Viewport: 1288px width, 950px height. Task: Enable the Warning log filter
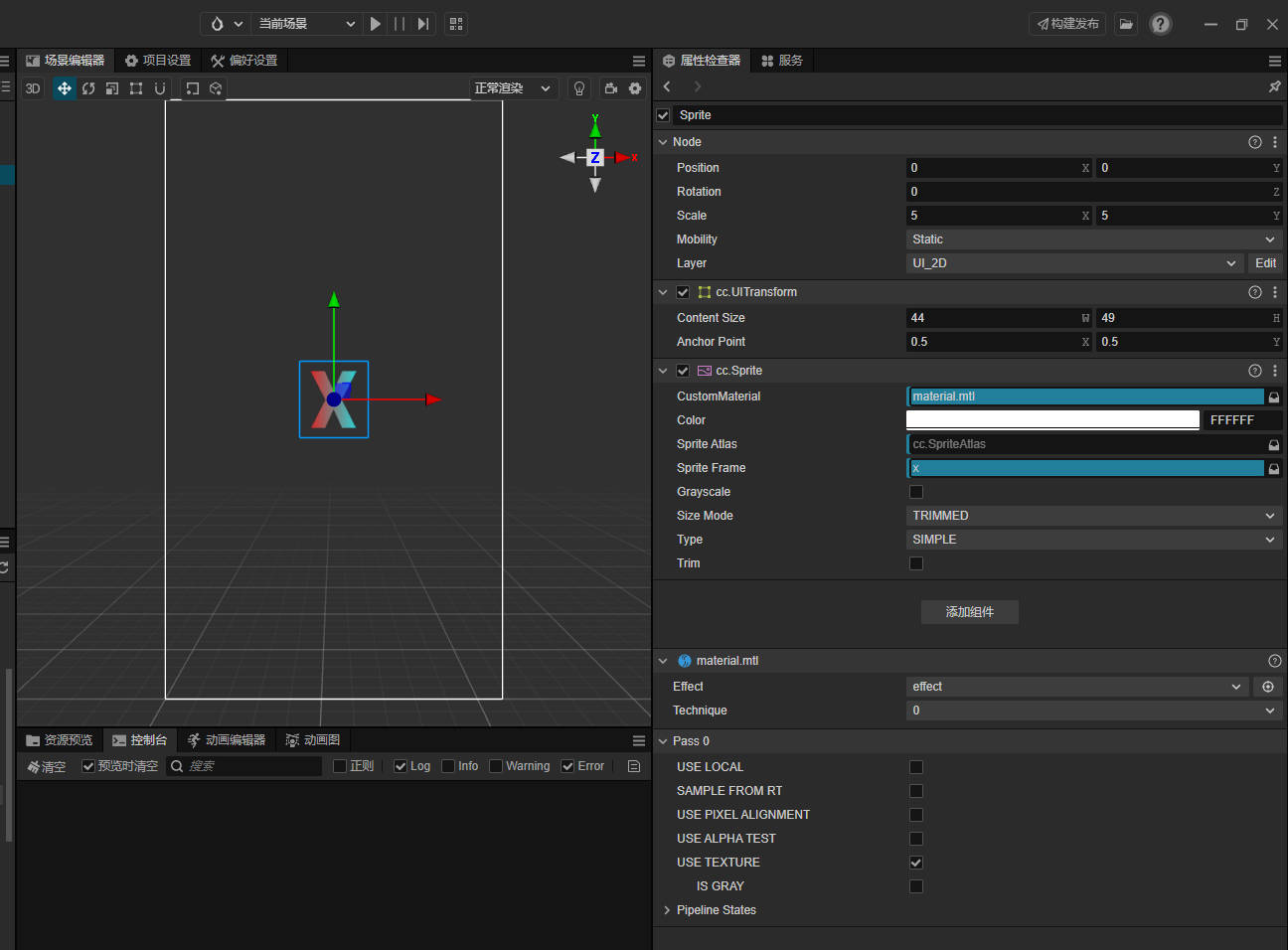496,766
